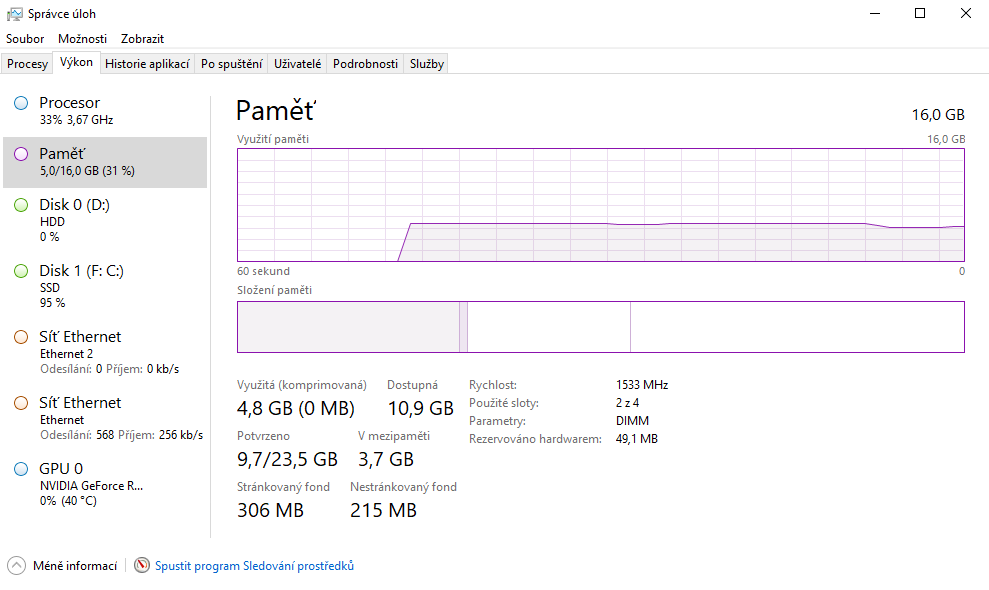
Task: Click the Ethernet 2 orange circle icon
Action: 21,337
